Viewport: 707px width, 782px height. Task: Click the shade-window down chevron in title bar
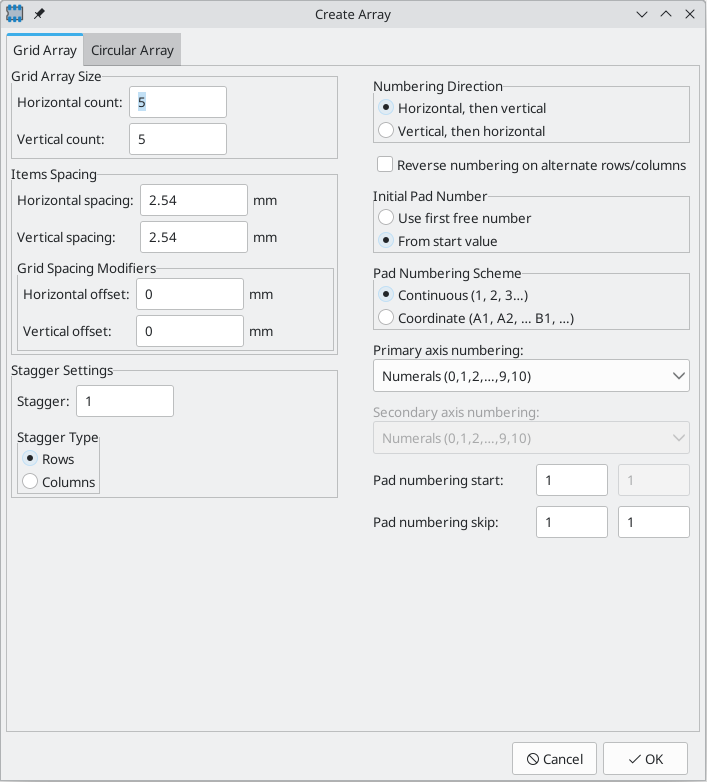pyautogui.click(x=642, y=14)
